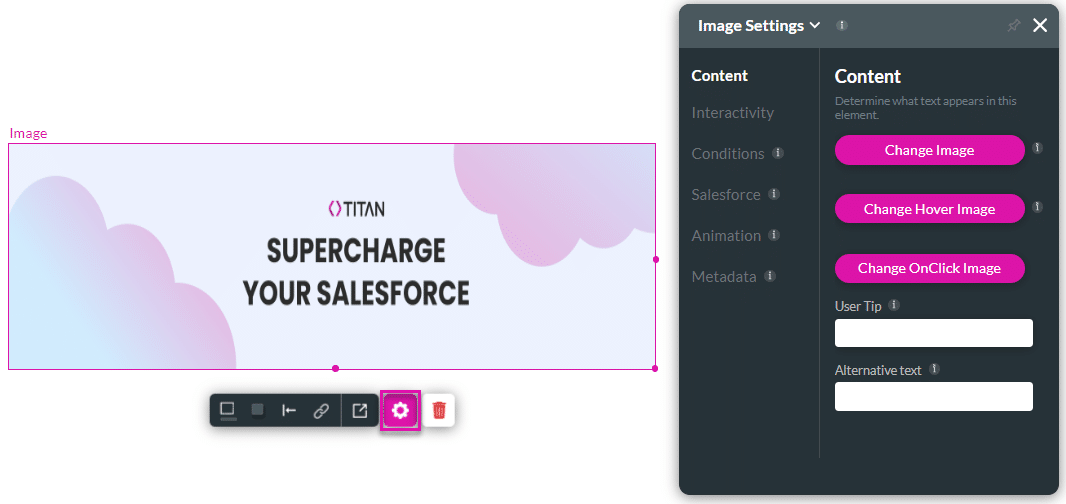Click the Change Image button
The width and height of the screenshot is (1066, 504).
click(x=929, y=150)
